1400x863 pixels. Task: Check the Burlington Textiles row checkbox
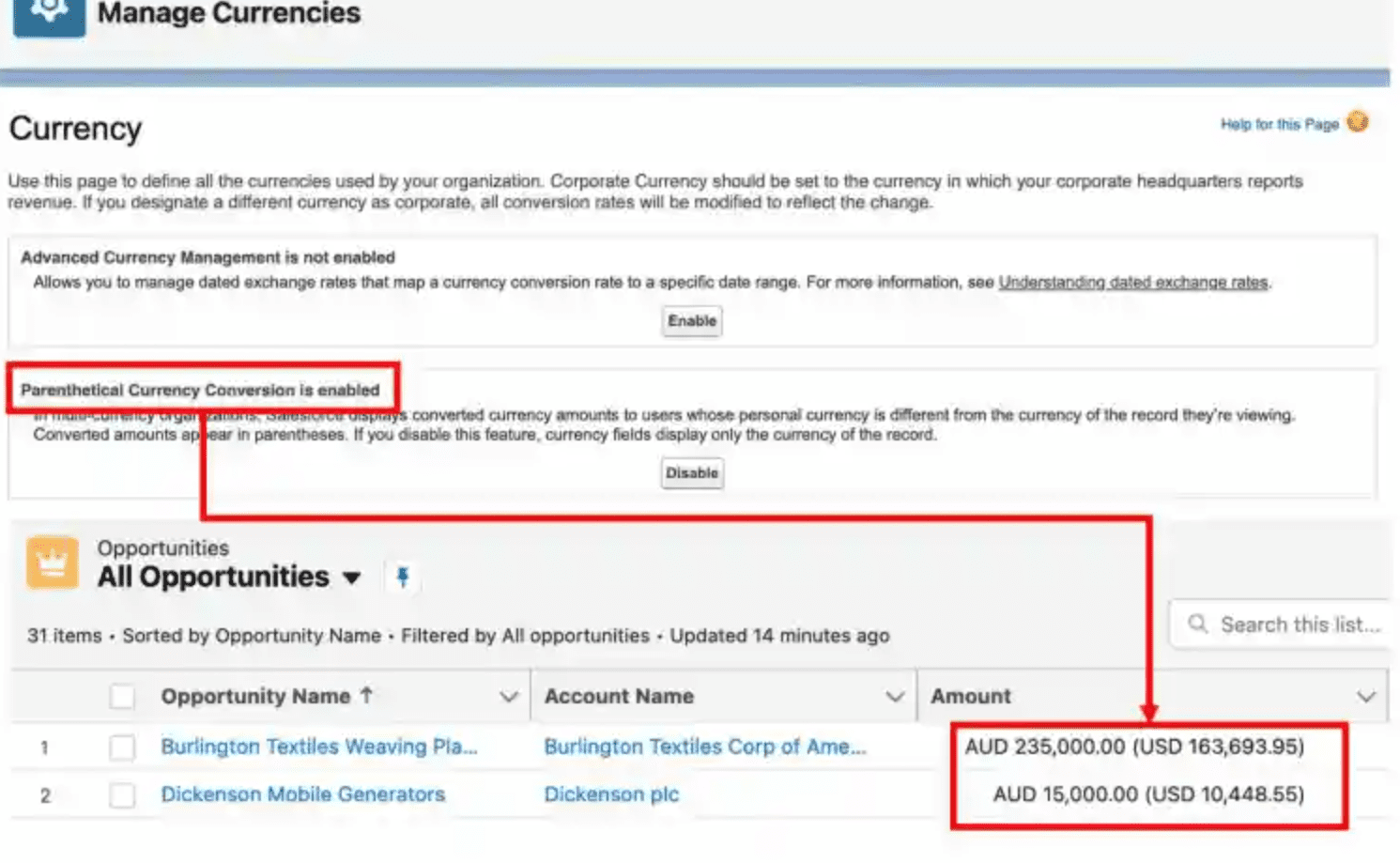(122, 747)
